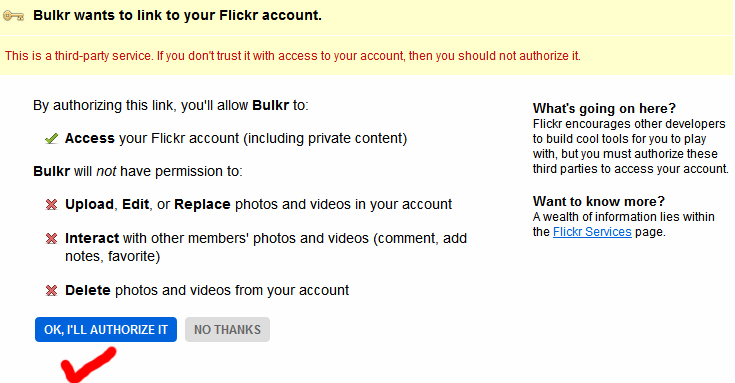Click the "What's going on here?" heading
The image size is (735, 383).
[x=604, y=108]
